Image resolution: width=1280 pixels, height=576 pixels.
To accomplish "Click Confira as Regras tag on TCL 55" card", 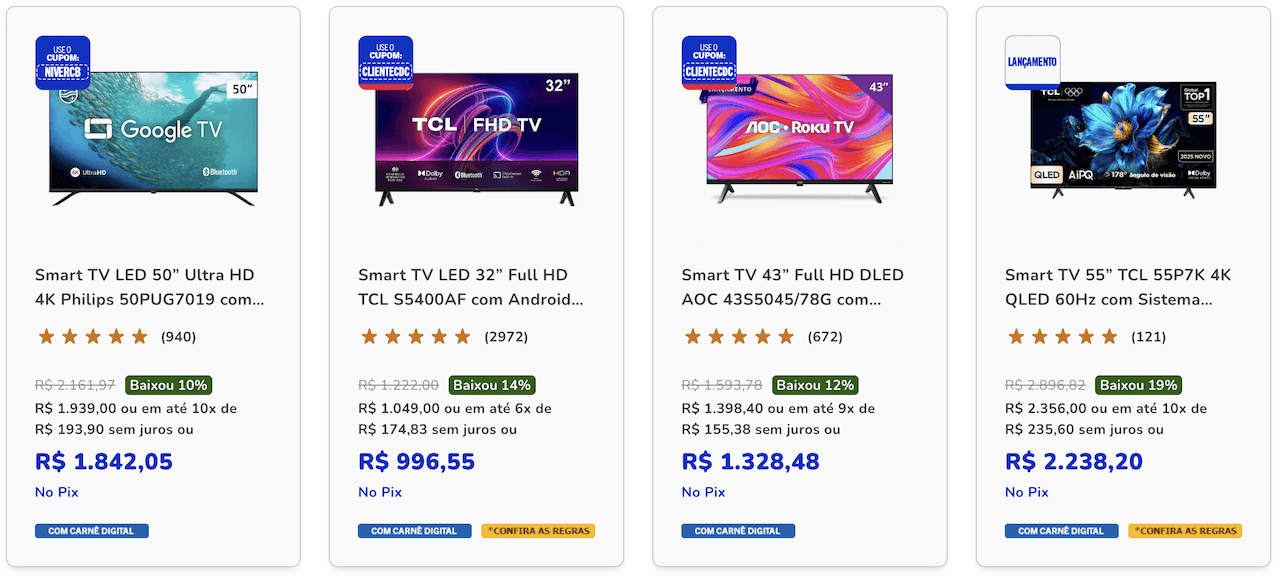I will (x=1185, y=531).
